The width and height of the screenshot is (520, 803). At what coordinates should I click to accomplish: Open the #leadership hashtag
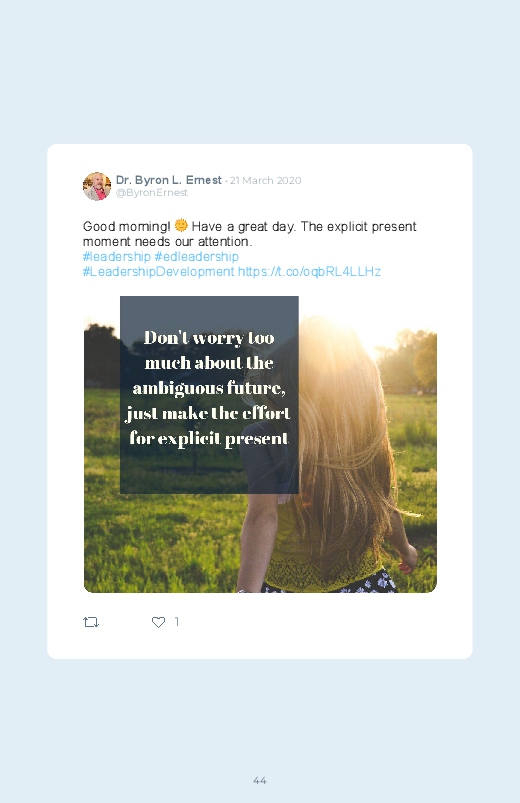[117, 257]
